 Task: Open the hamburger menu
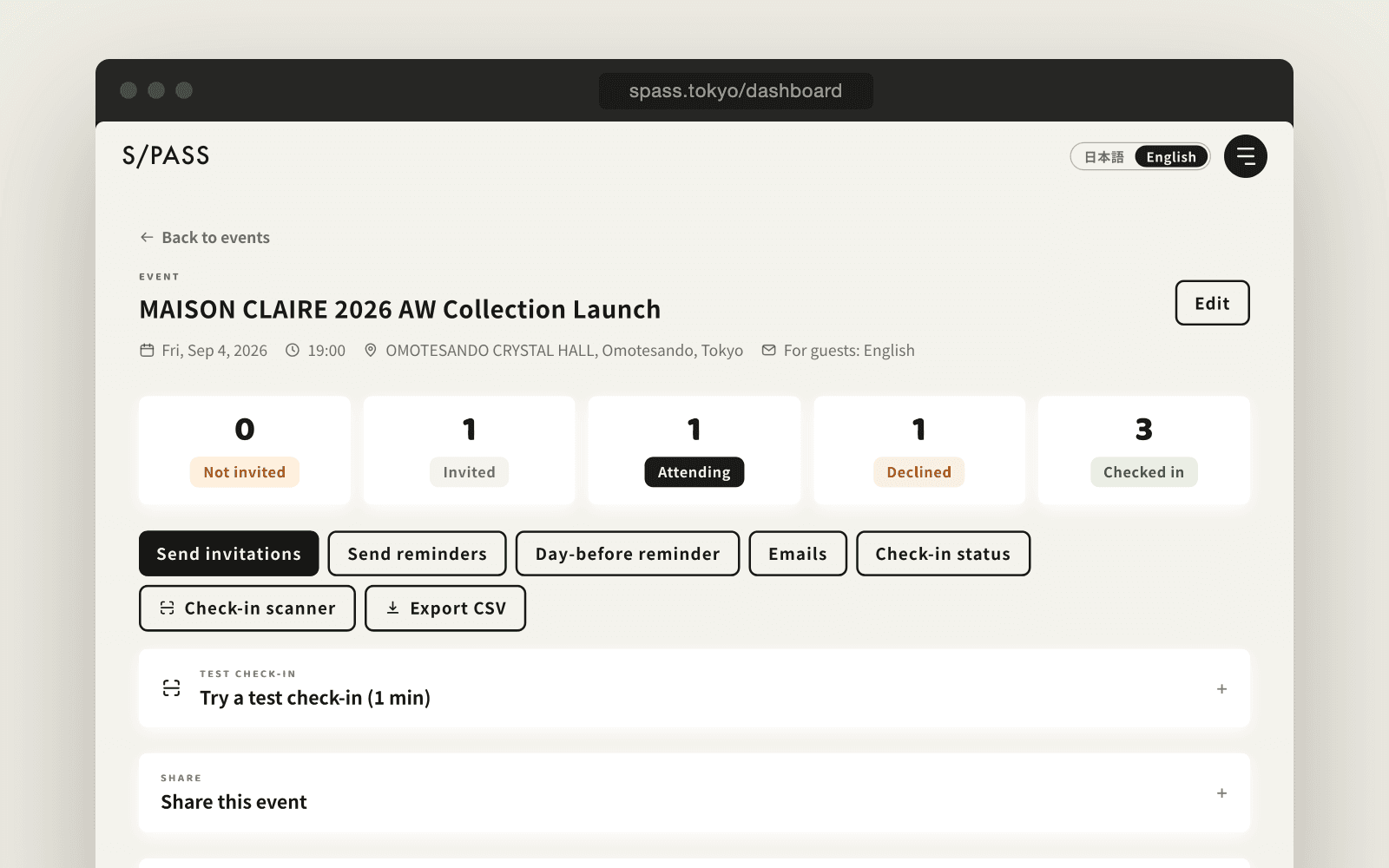1245,156
